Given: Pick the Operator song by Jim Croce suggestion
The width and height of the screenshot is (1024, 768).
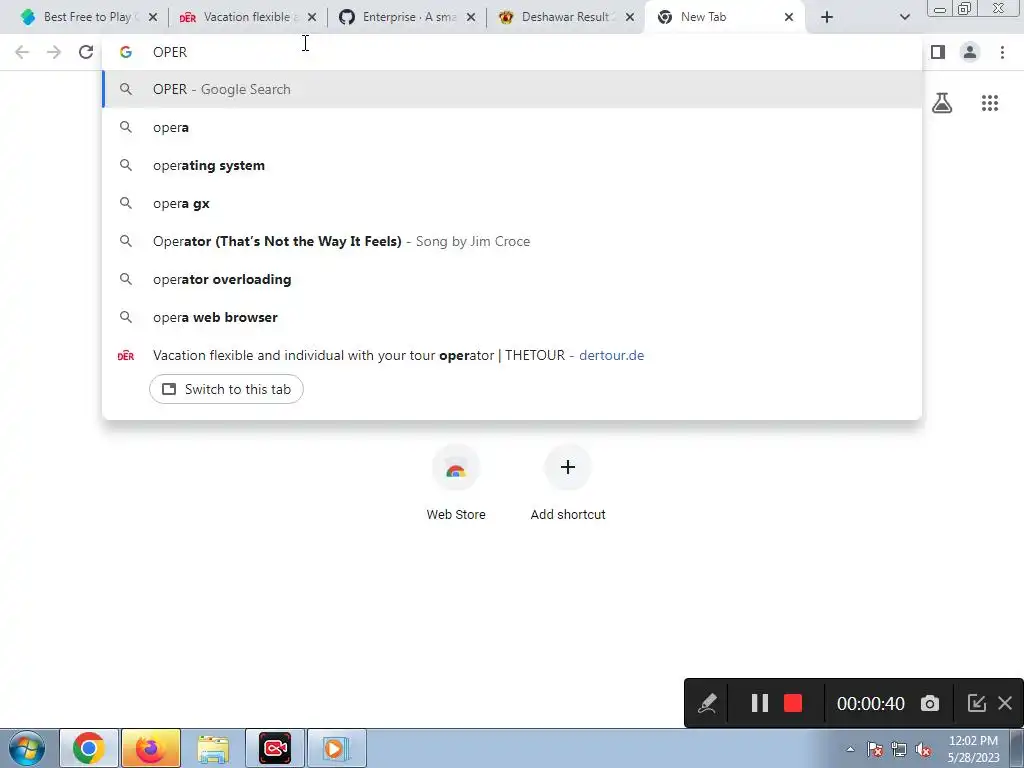Looking at the screenshot, I should tap(512, 241).
